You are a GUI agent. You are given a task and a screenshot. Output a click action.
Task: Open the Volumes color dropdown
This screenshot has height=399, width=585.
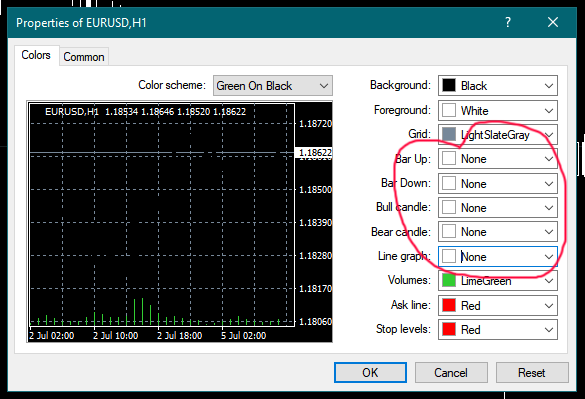[498, 281]
